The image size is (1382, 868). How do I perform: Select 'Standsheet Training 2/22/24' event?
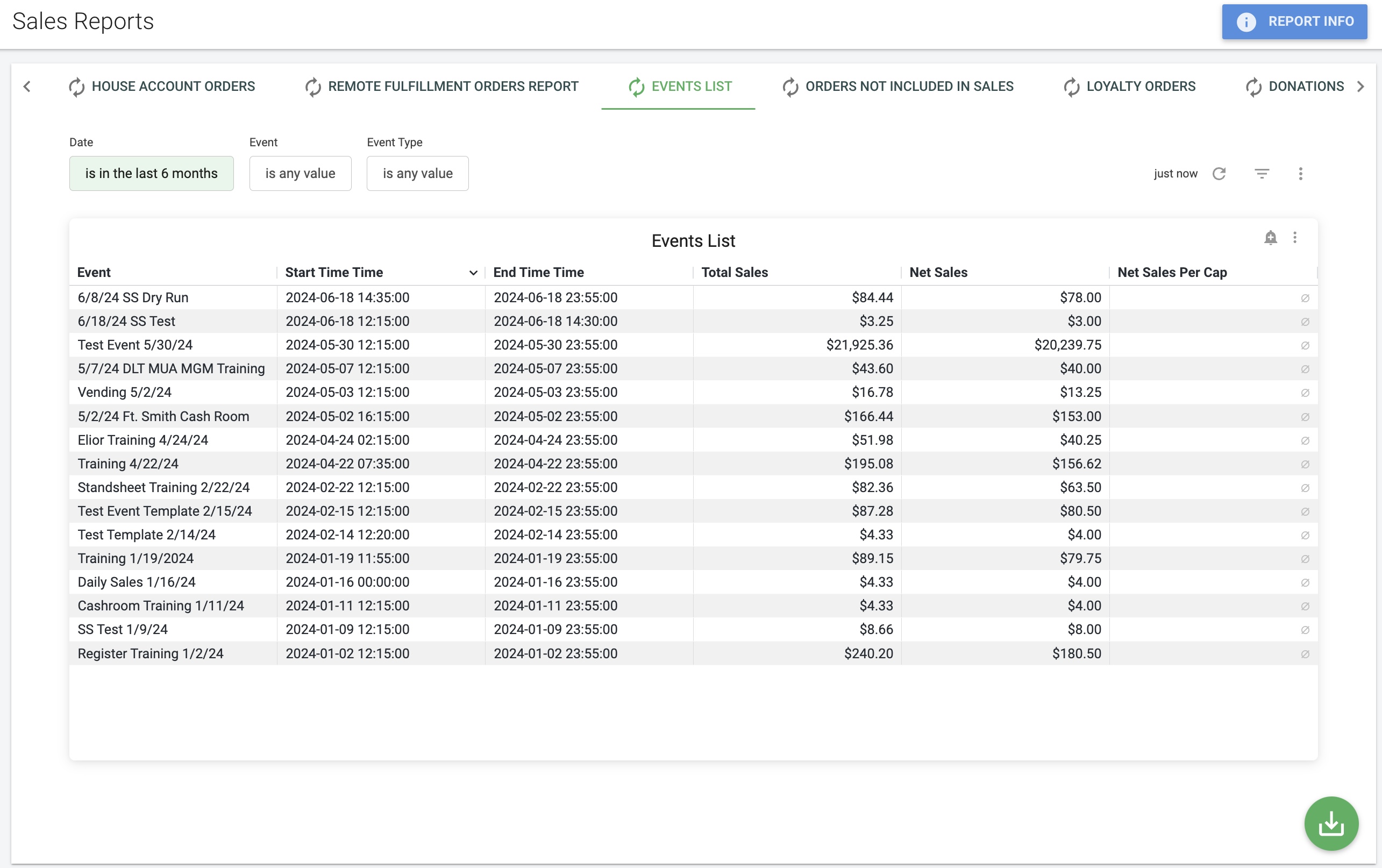tap(173, 487)
